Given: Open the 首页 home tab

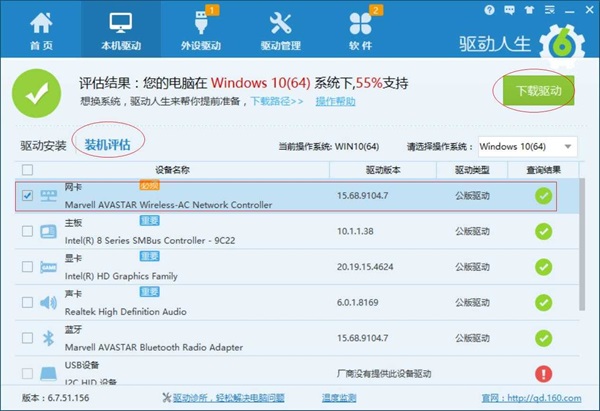Looking at the screenshot, I should coord(41,31).
